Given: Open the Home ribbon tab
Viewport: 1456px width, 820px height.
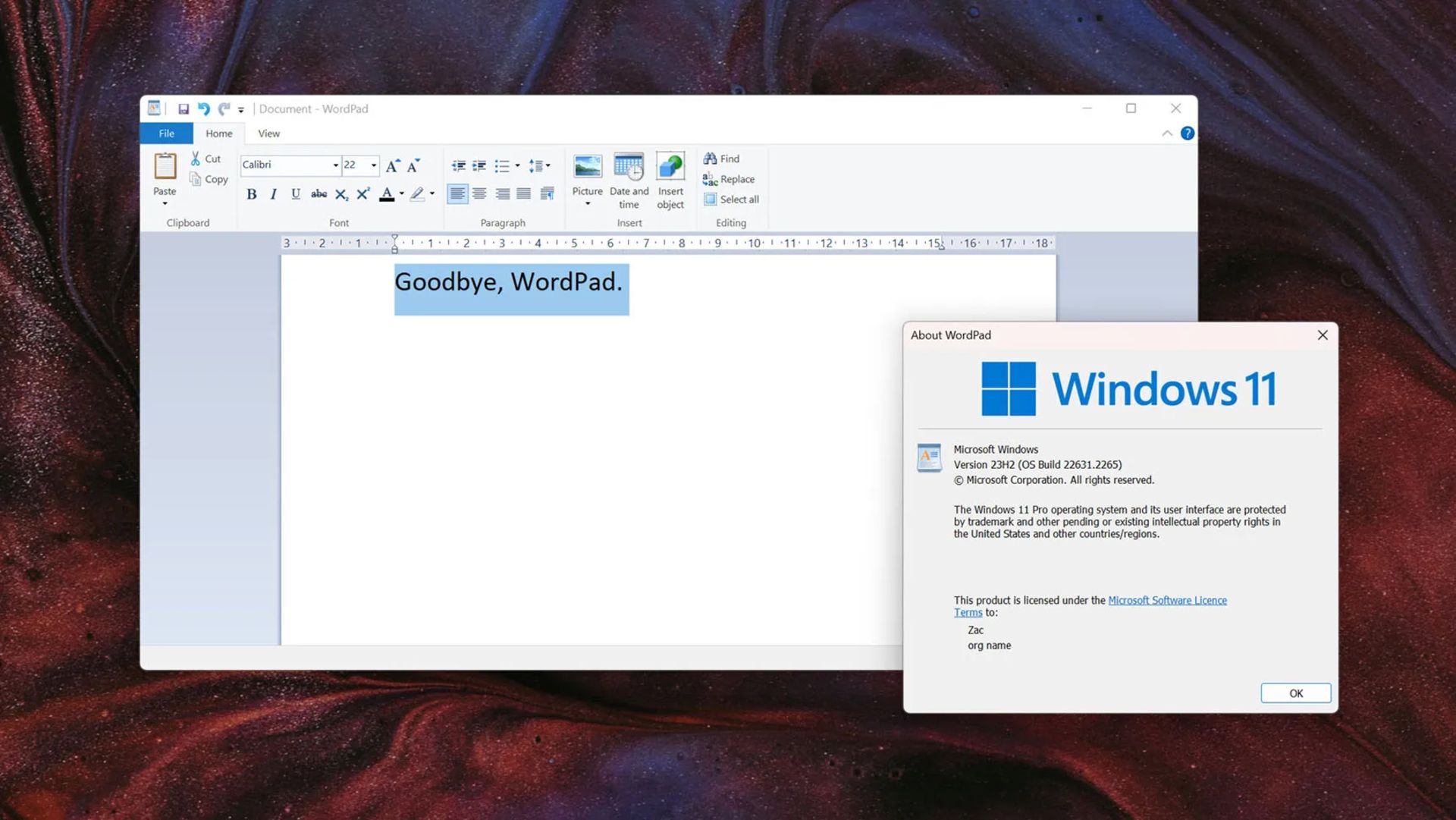Looking at the screenshot, I should tap(218, 133).
